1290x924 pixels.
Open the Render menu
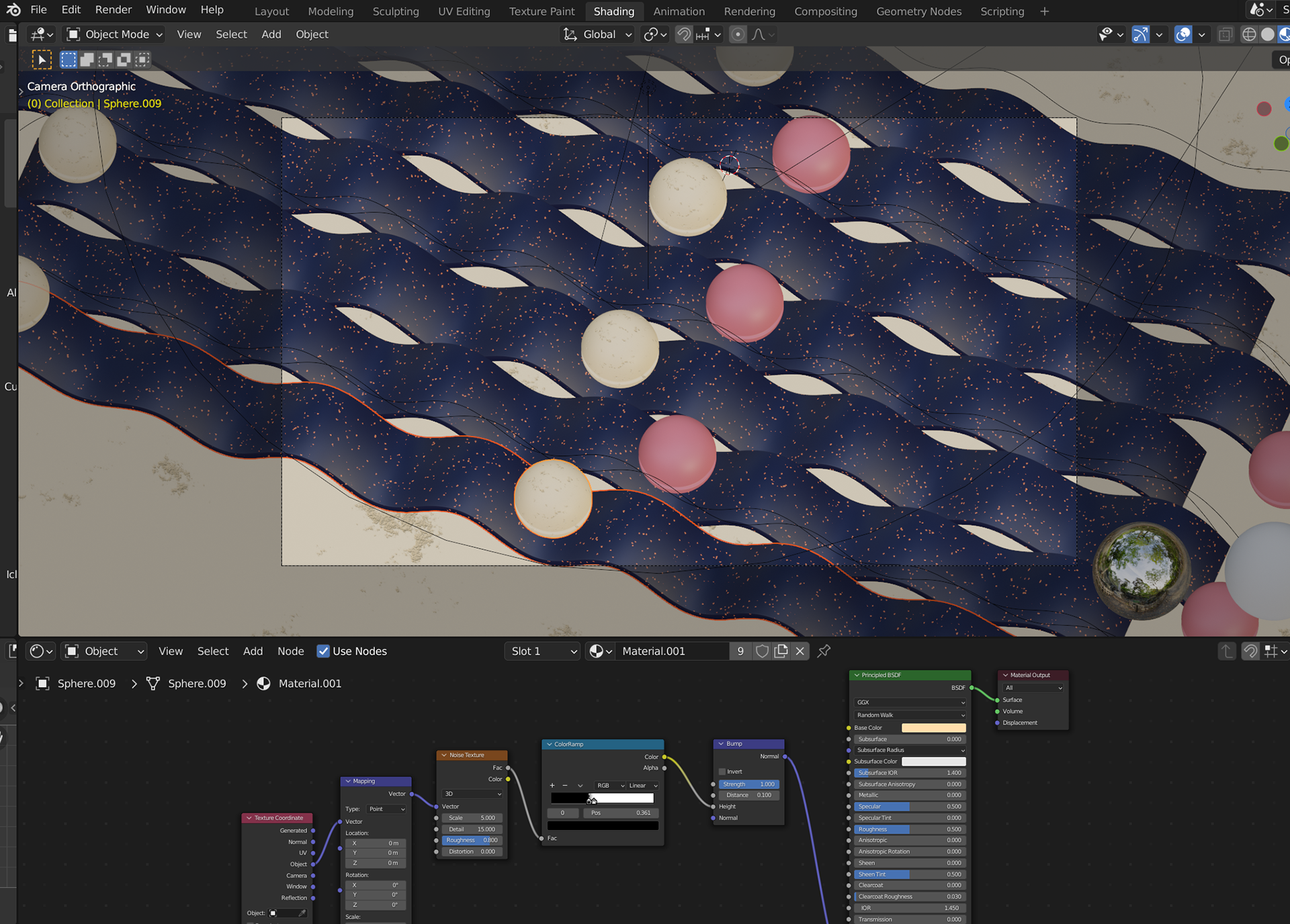coord(113,9)
